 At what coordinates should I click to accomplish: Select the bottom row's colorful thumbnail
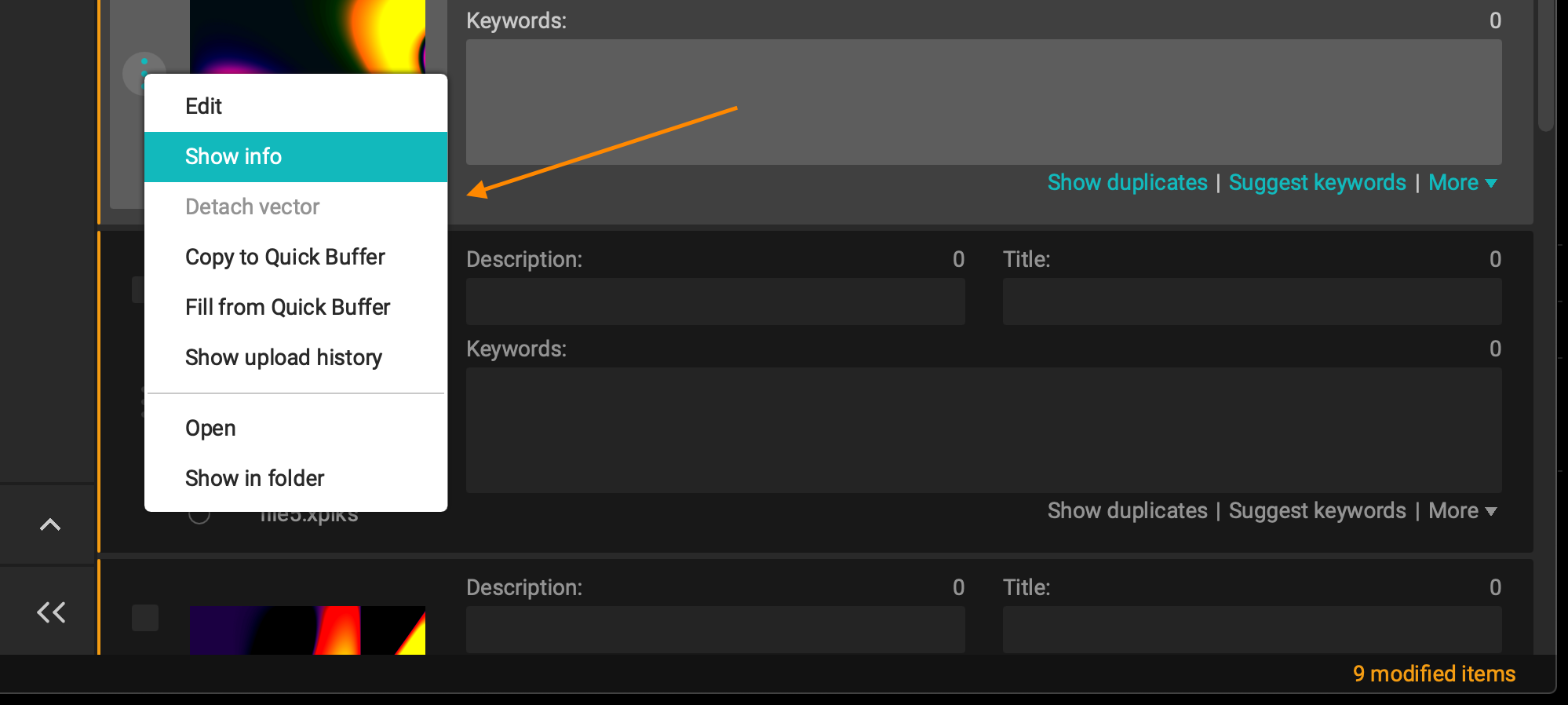click(x=307, y=630)
